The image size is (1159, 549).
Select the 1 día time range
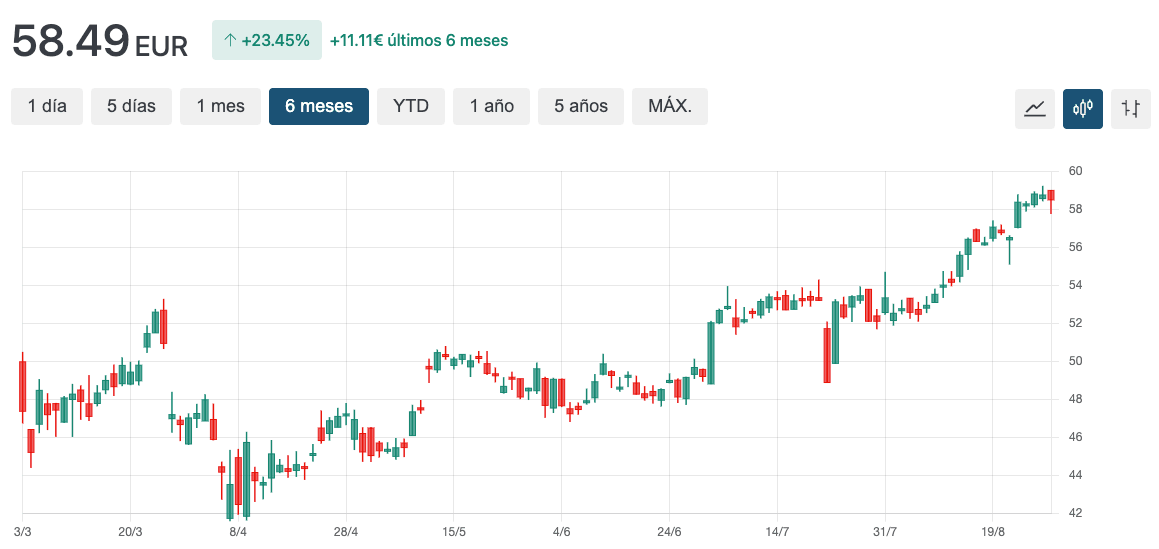click(47, 106)
